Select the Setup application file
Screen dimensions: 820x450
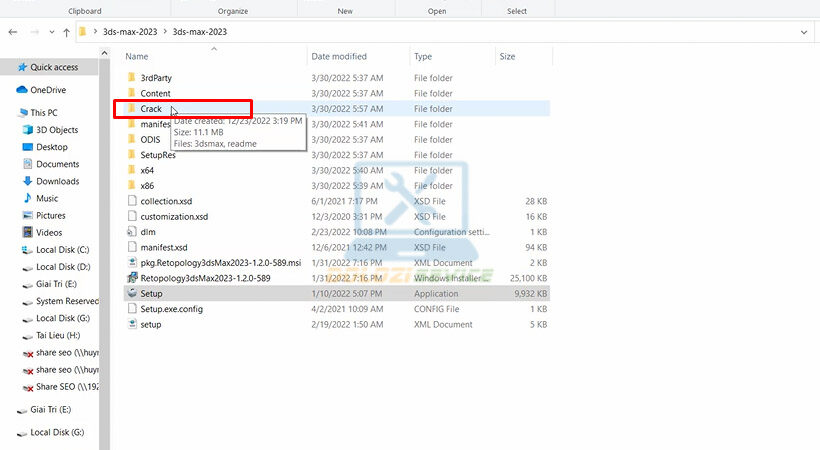[151, 294]
